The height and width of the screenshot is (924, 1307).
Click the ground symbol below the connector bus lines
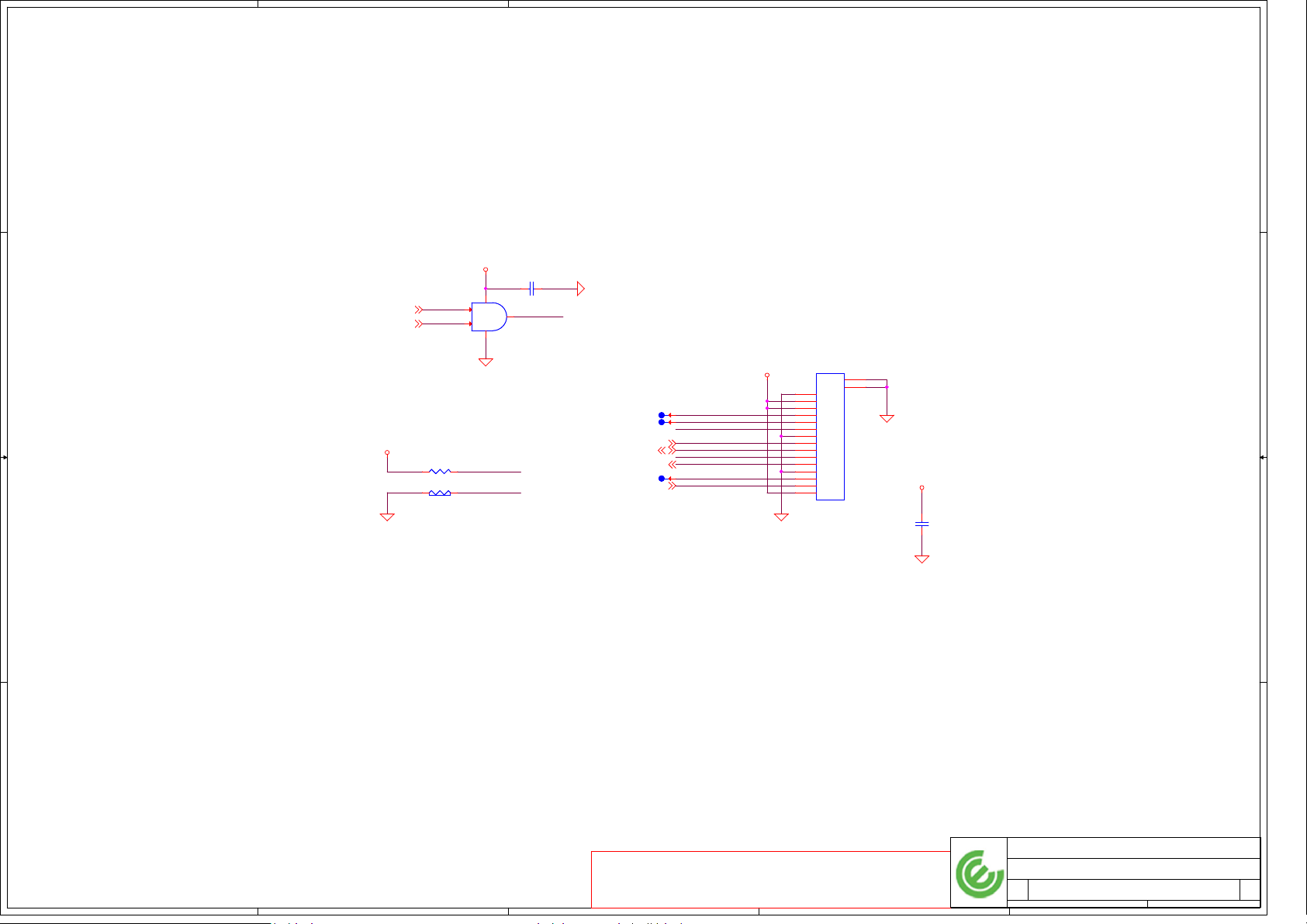(x=781, y=517)
